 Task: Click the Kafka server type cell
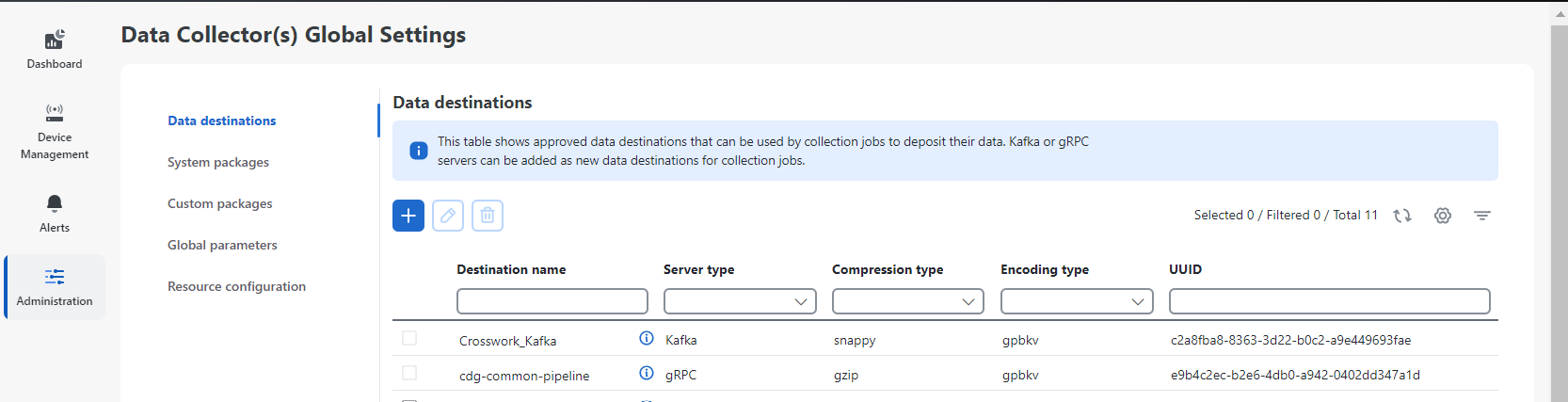point(681,340)
